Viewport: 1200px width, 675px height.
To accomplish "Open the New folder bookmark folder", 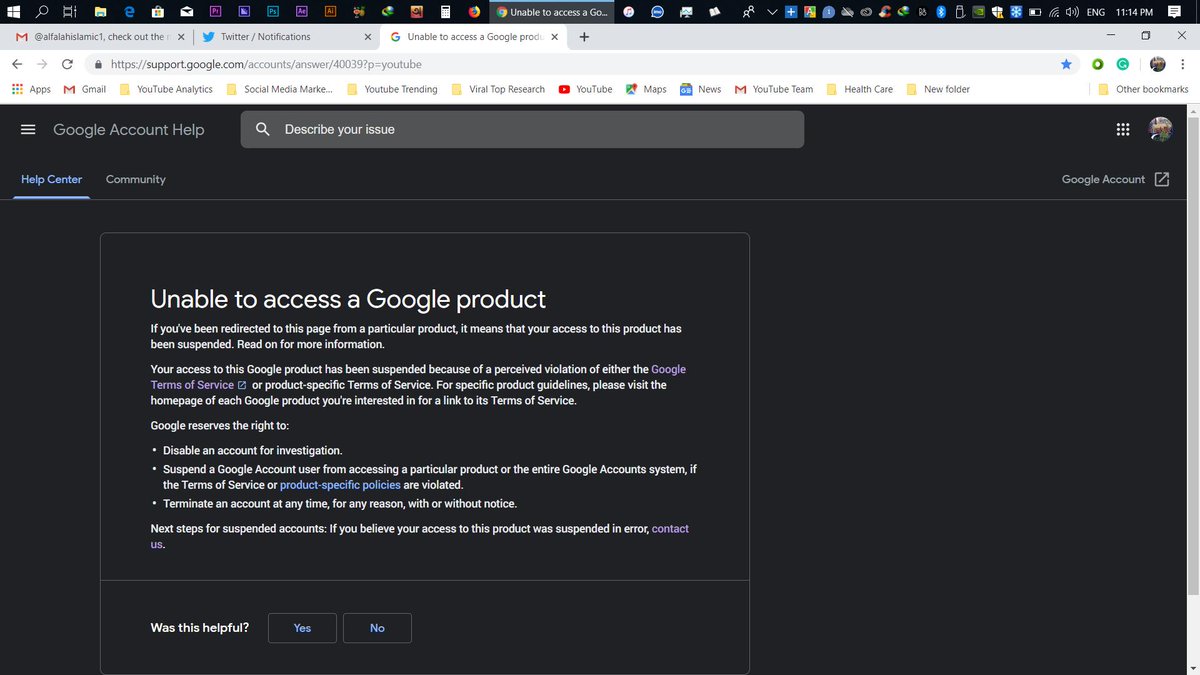I will (x=938, y=89).
